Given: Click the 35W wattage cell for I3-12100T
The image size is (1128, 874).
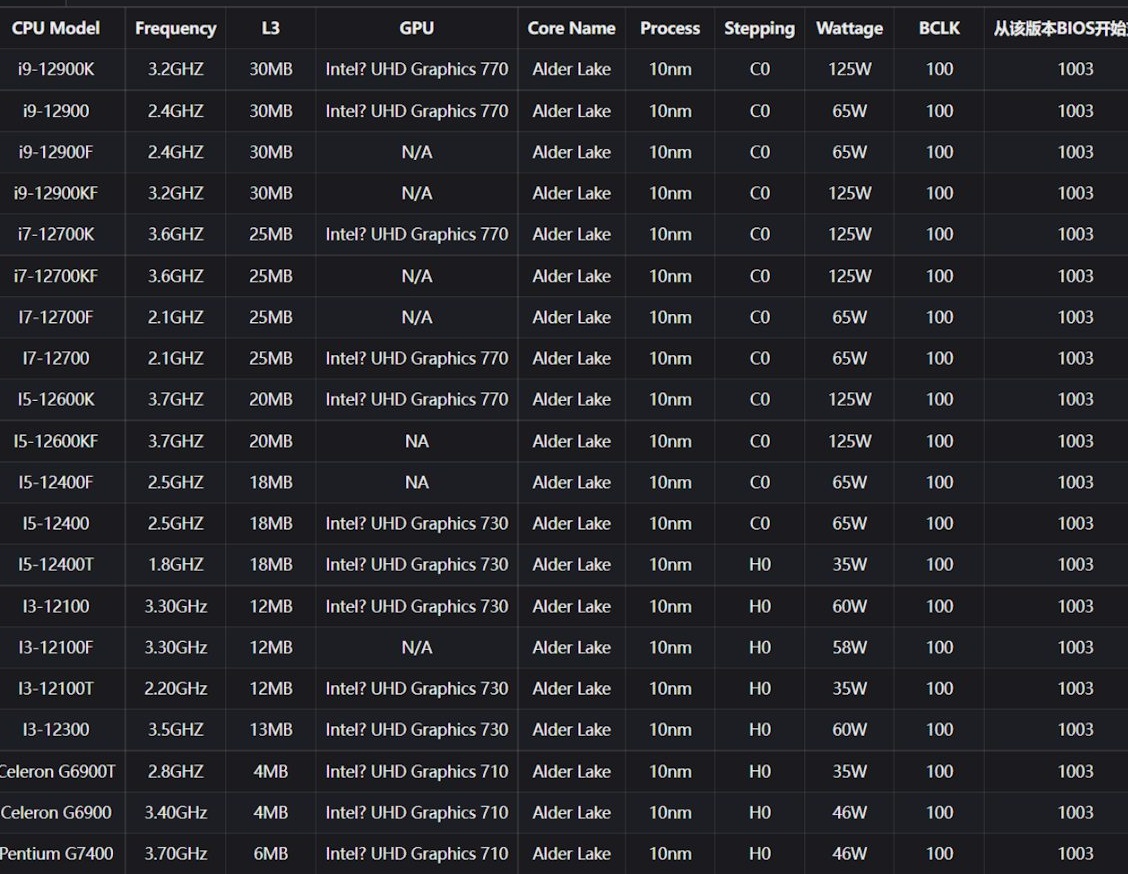Looking at the screenshot, I should coord(850,688).
